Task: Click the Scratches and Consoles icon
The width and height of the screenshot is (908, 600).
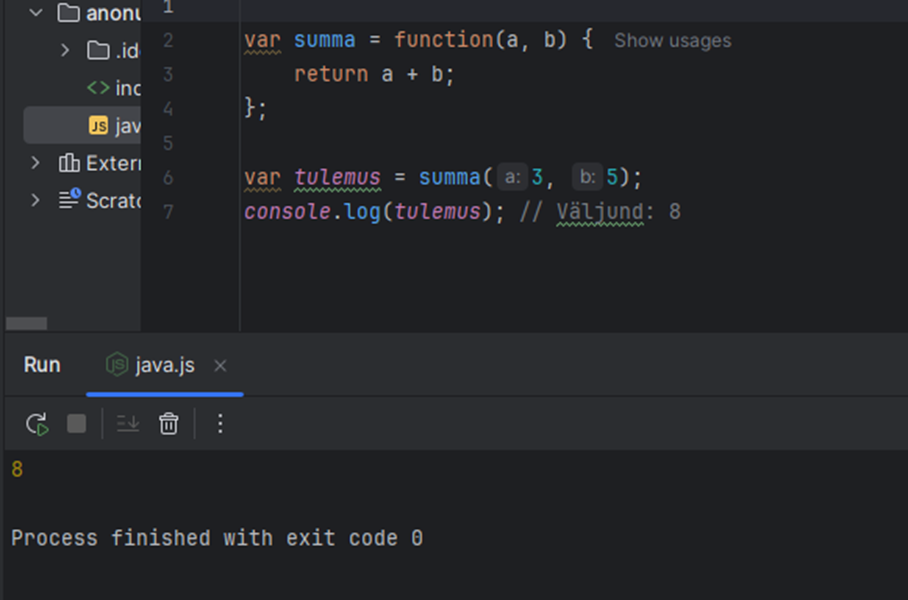Action: pos(69,200)
